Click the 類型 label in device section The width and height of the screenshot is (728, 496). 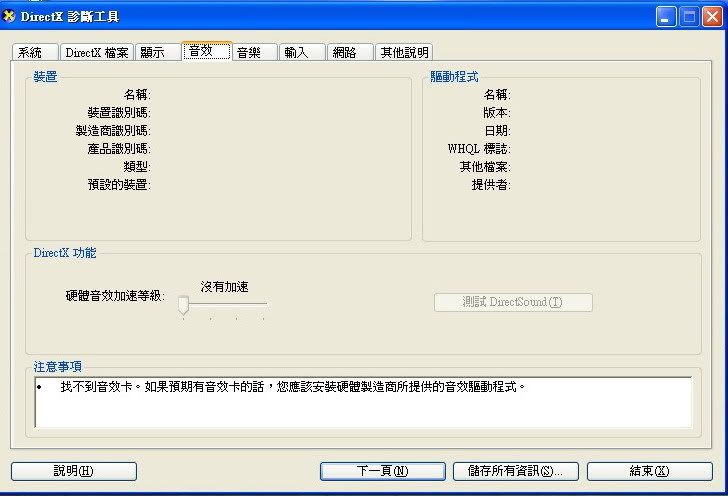point(137,167)
